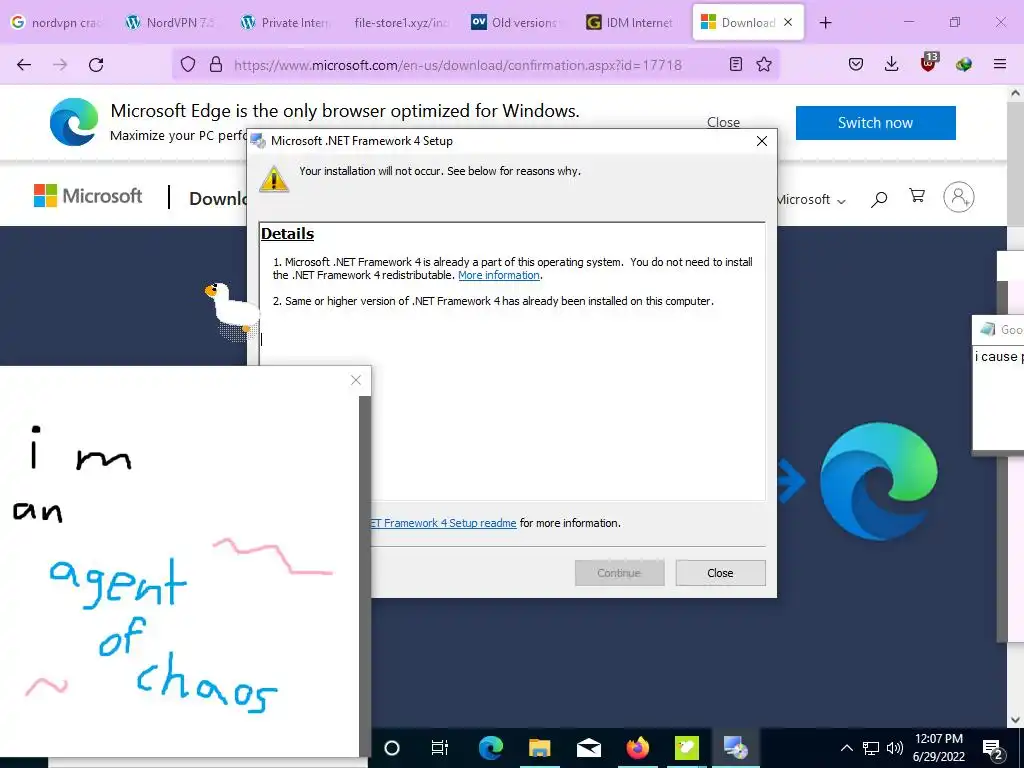Screen dimensions: 1024x768
Task: Bookmark this page with the star icon
Action: click(764, 64)
